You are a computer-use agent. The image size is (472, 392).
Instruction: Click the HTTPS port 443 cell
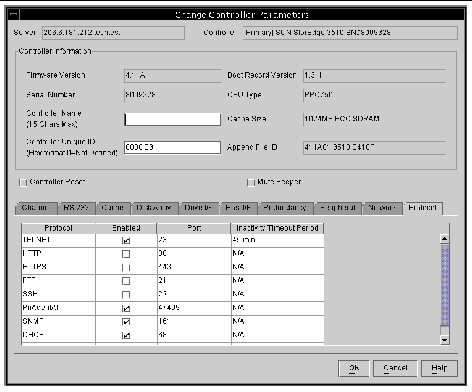[x=194, y=267]
